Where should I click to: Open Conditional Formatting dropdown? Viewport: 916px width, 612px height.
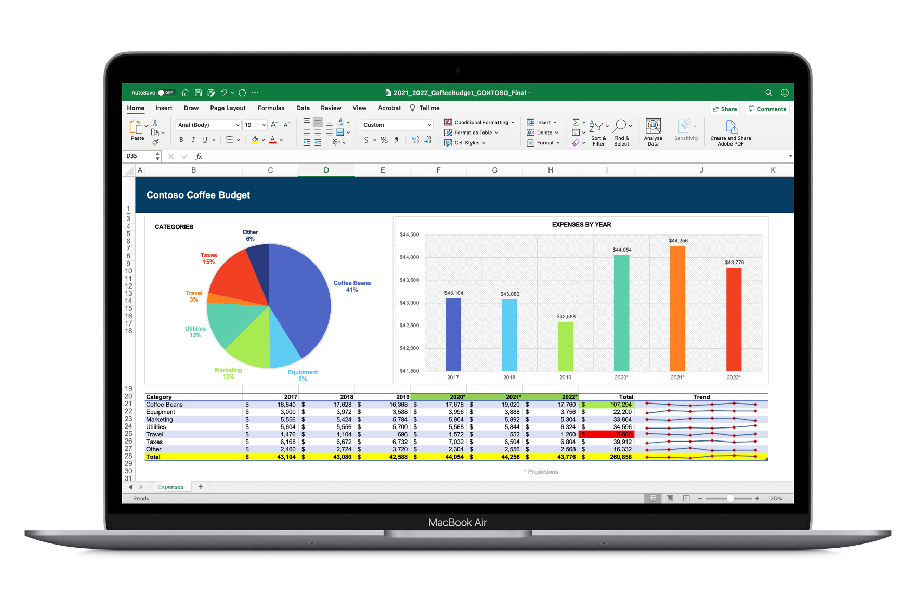click(479, 123)
